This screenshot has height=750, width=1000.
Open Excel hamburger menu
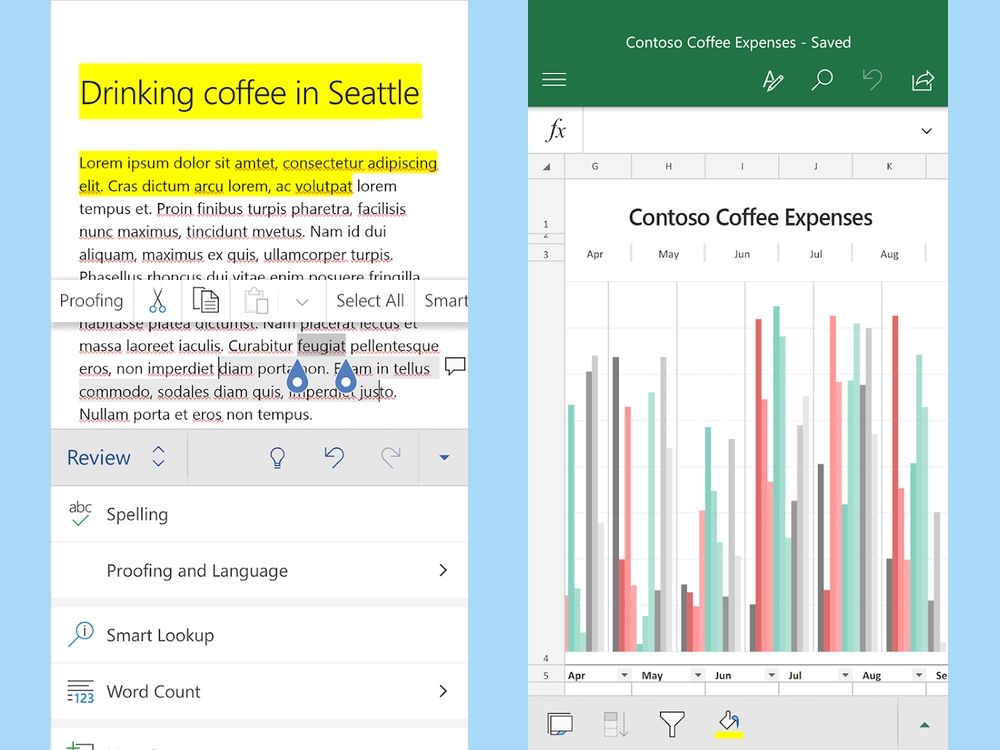point(554,80)
